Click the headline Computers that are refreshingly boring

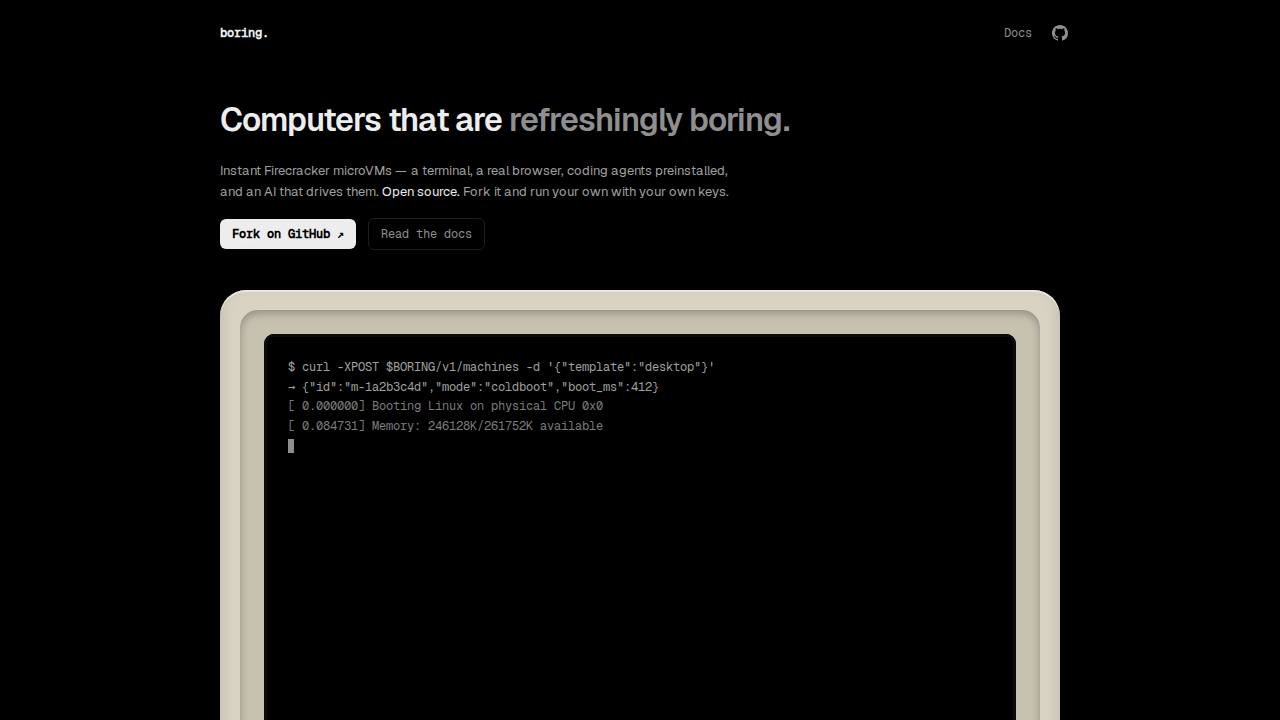[x=505, y=120]
